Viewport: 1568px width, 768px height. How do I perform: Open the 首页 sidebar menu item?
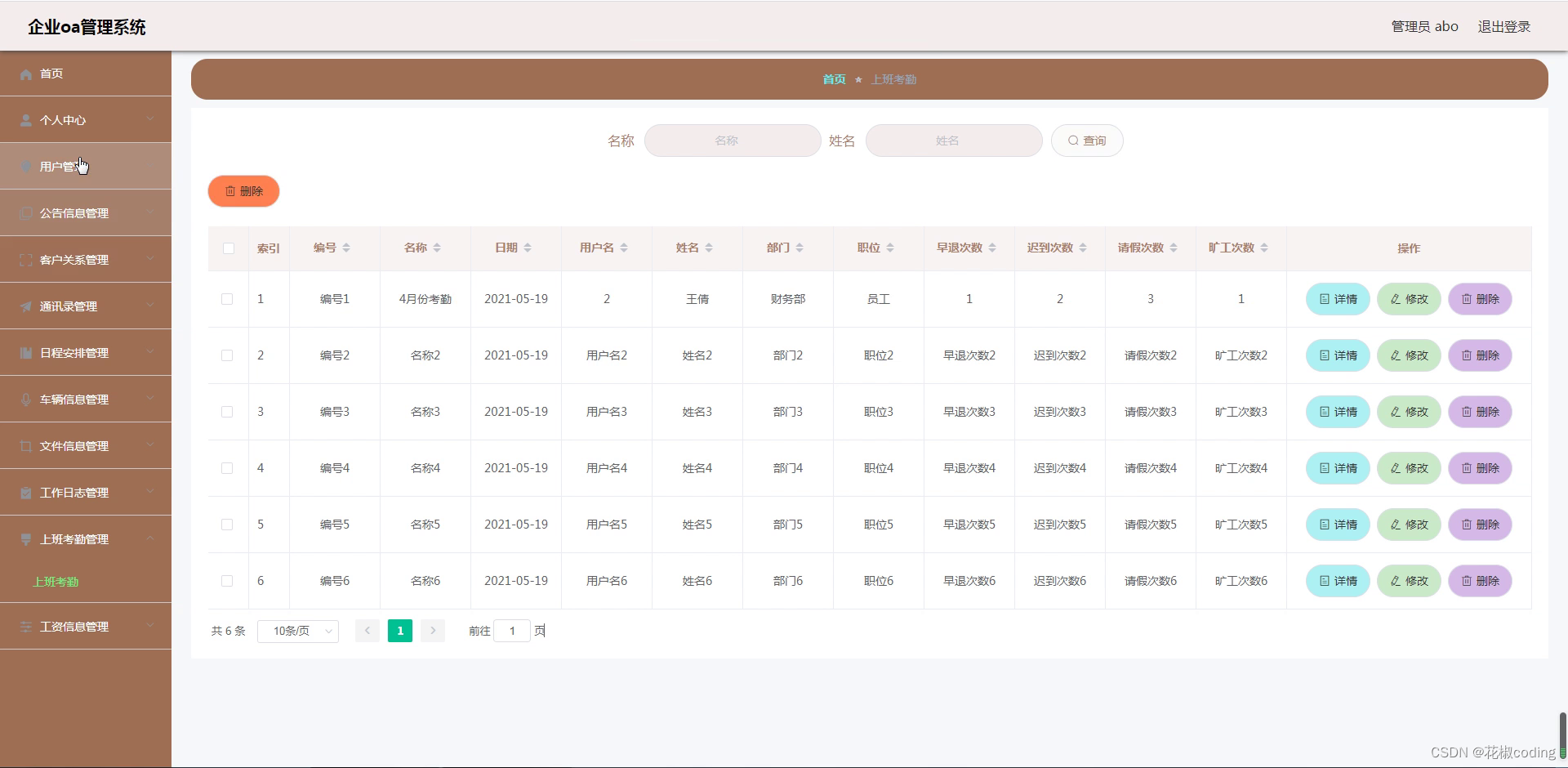click(86, 74)
